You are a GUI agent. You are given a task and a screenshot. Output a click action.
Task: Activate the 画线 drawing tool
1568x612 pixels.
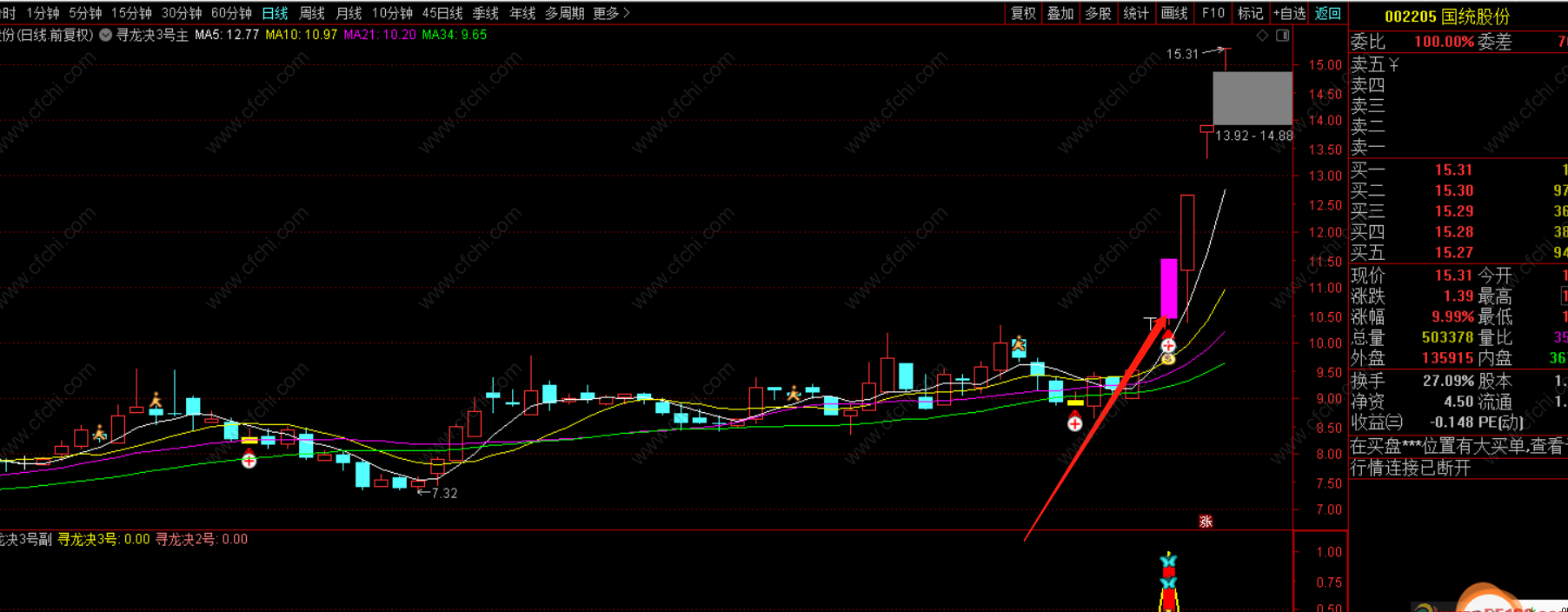(x=1174, y=13)
